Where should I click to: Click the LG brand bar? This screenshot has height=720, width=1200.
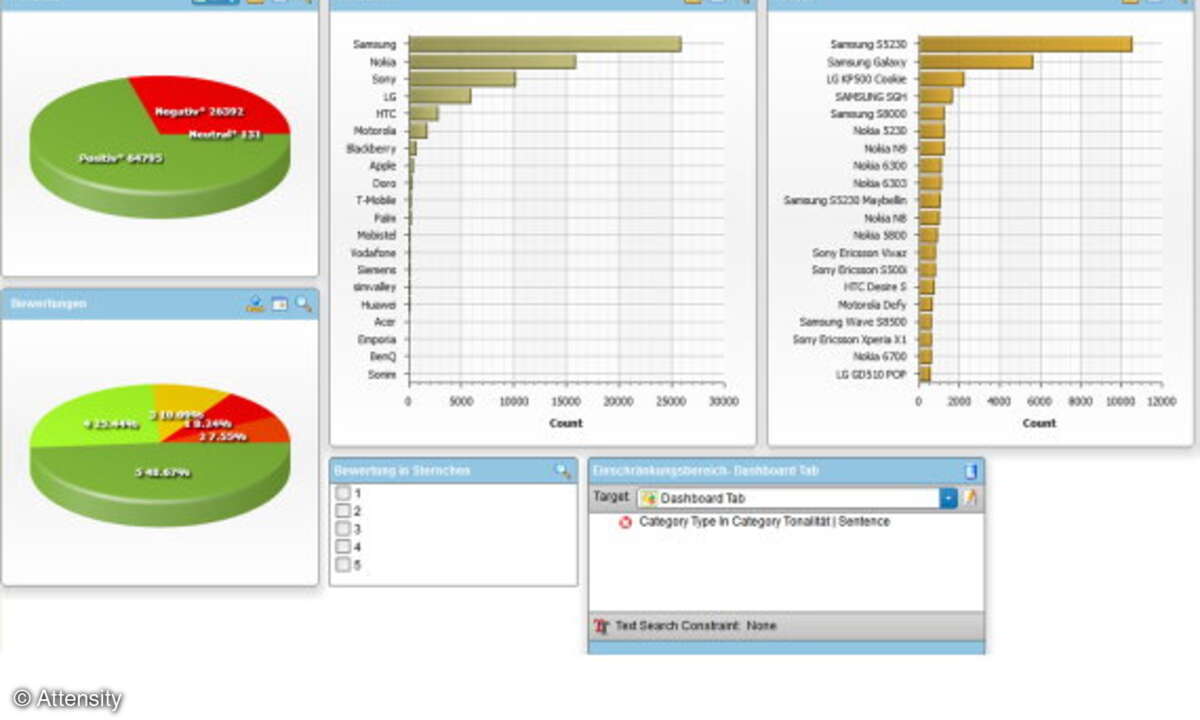(x=440, y=96)
